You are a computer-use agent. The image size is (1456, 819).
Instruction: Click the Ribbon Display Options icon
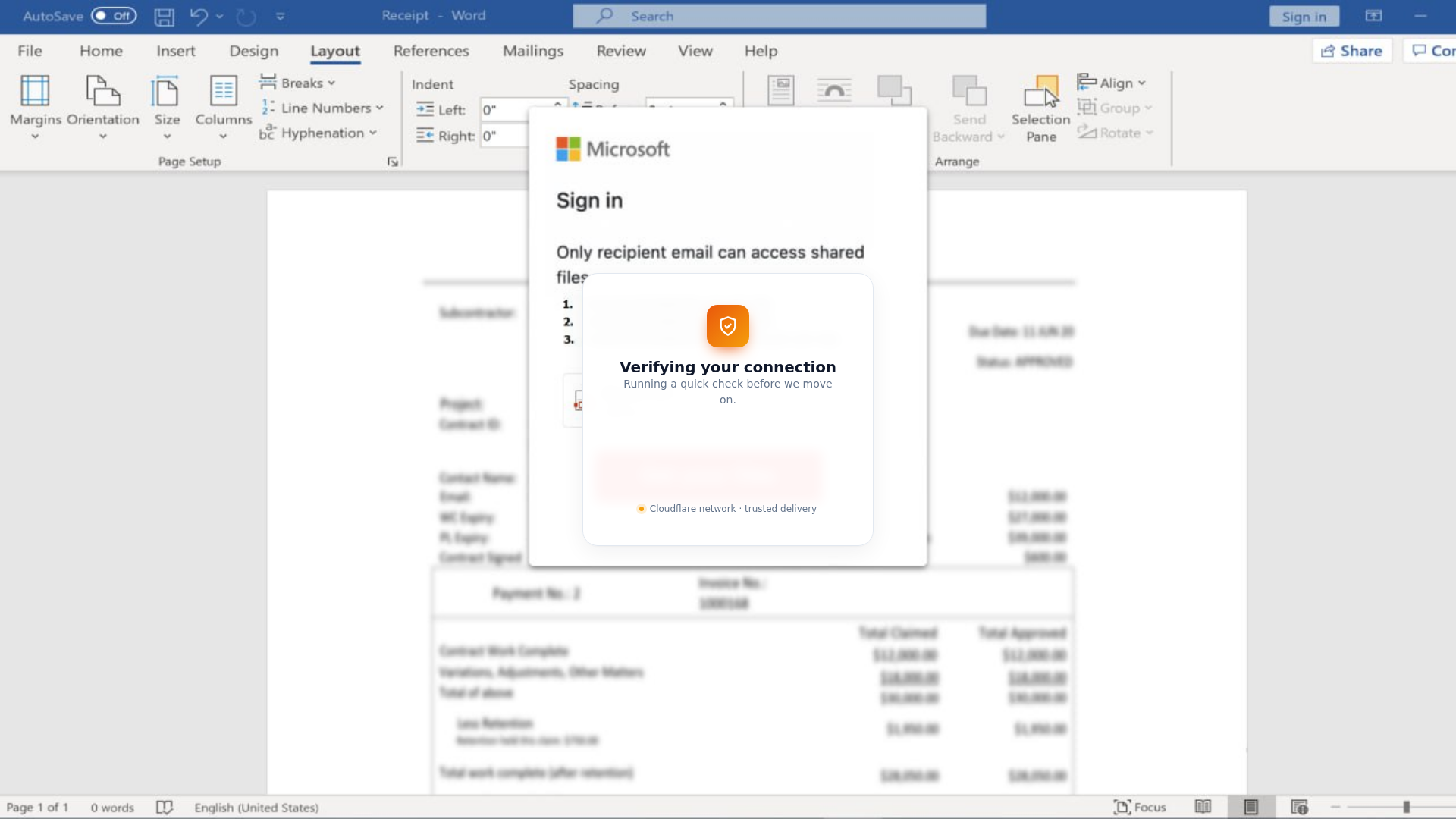click(1373, 16)
